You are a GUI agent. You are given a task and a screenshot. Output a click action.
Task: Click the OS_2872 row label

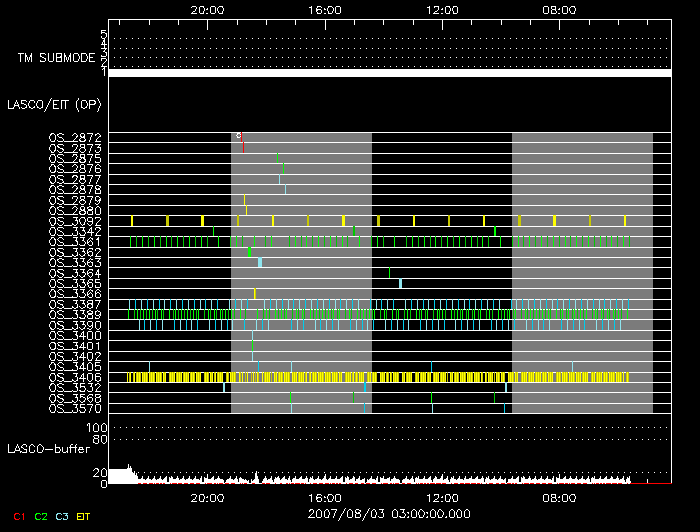click(x=74, y=137)
